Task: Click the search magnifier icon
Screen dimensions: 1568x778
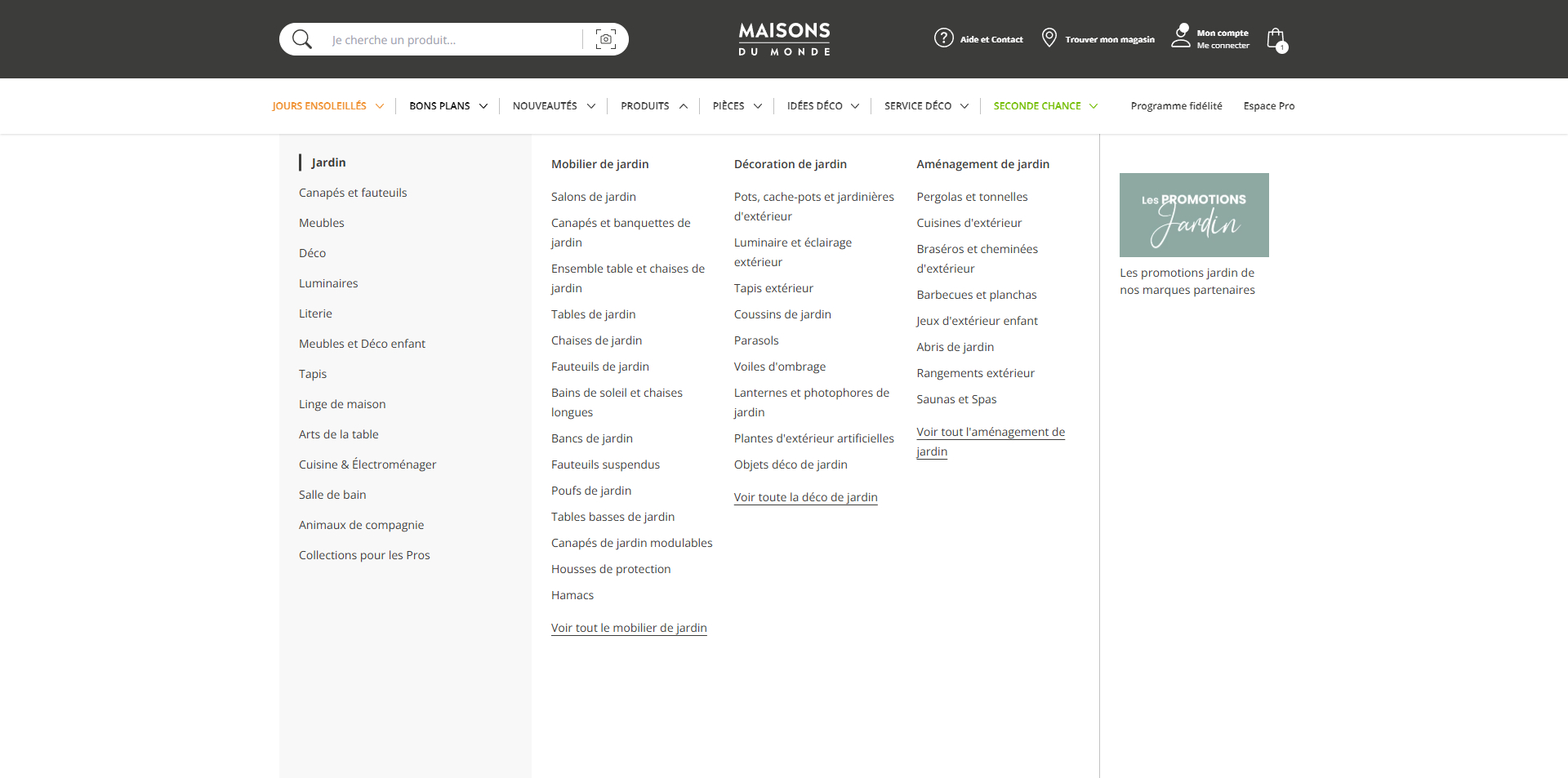Action: pyautogui.click(x=302, y=39)
